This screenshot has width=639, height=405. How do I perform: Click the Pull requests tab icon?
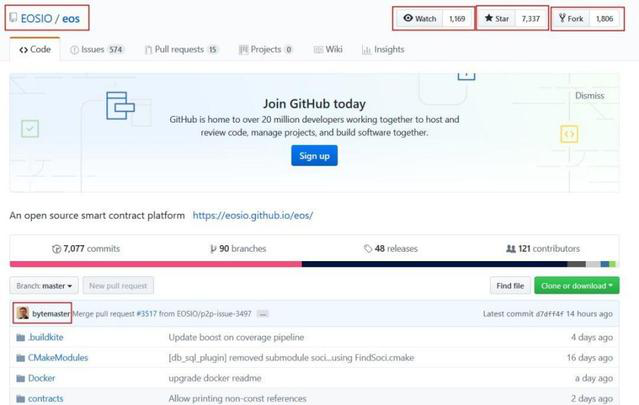tap(148, 50)
